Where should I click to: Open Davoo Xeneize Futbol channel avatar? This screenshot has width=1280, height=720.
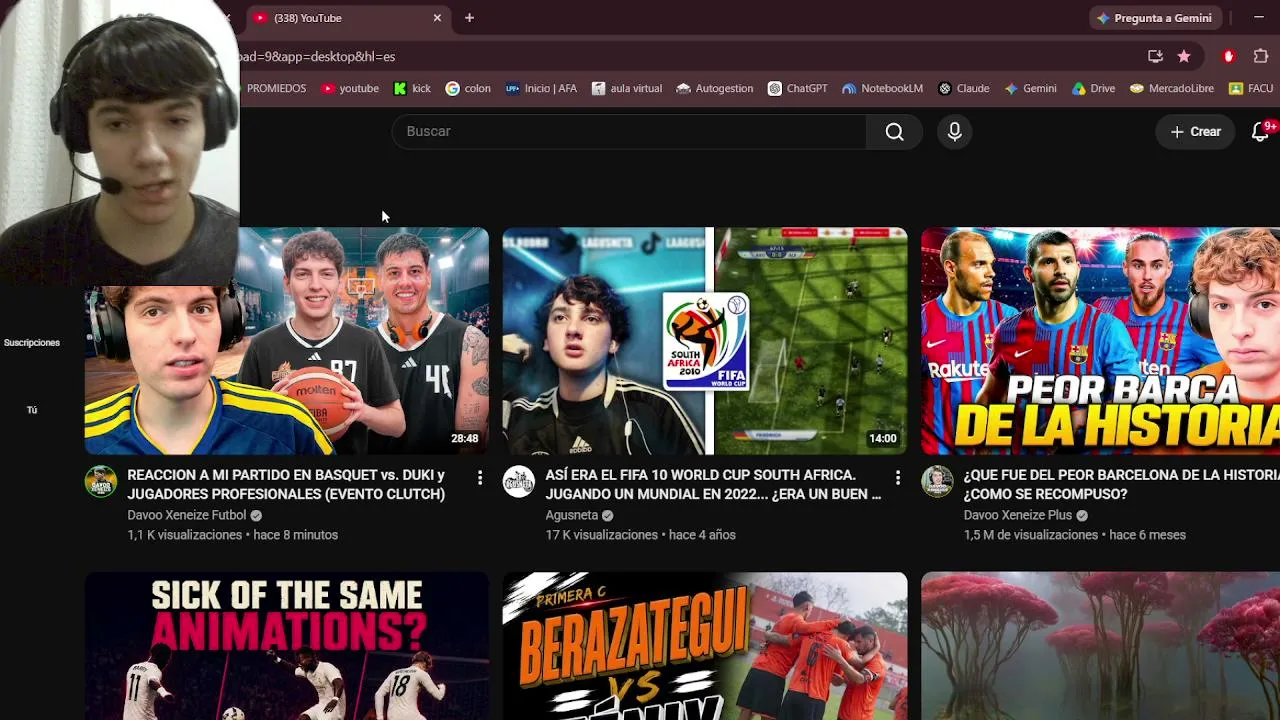(x=101, y=482)
